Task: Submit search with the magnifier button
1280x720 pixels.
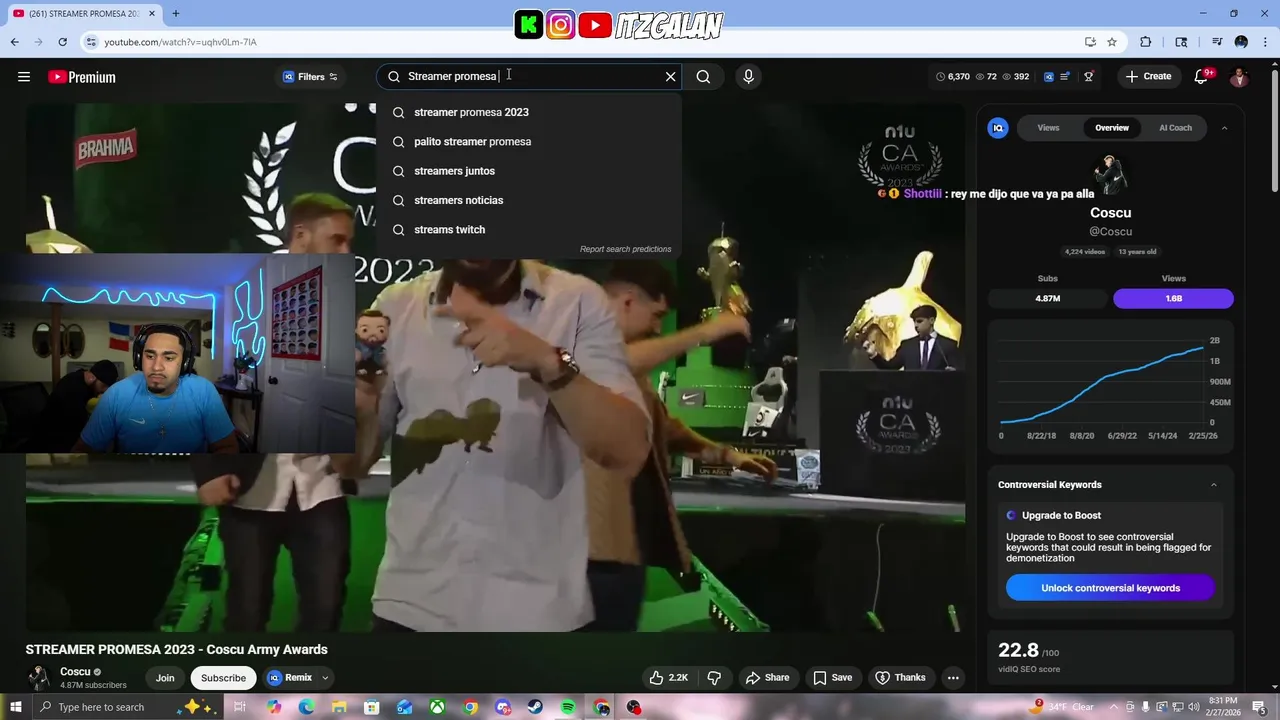Action: (703, 76)
